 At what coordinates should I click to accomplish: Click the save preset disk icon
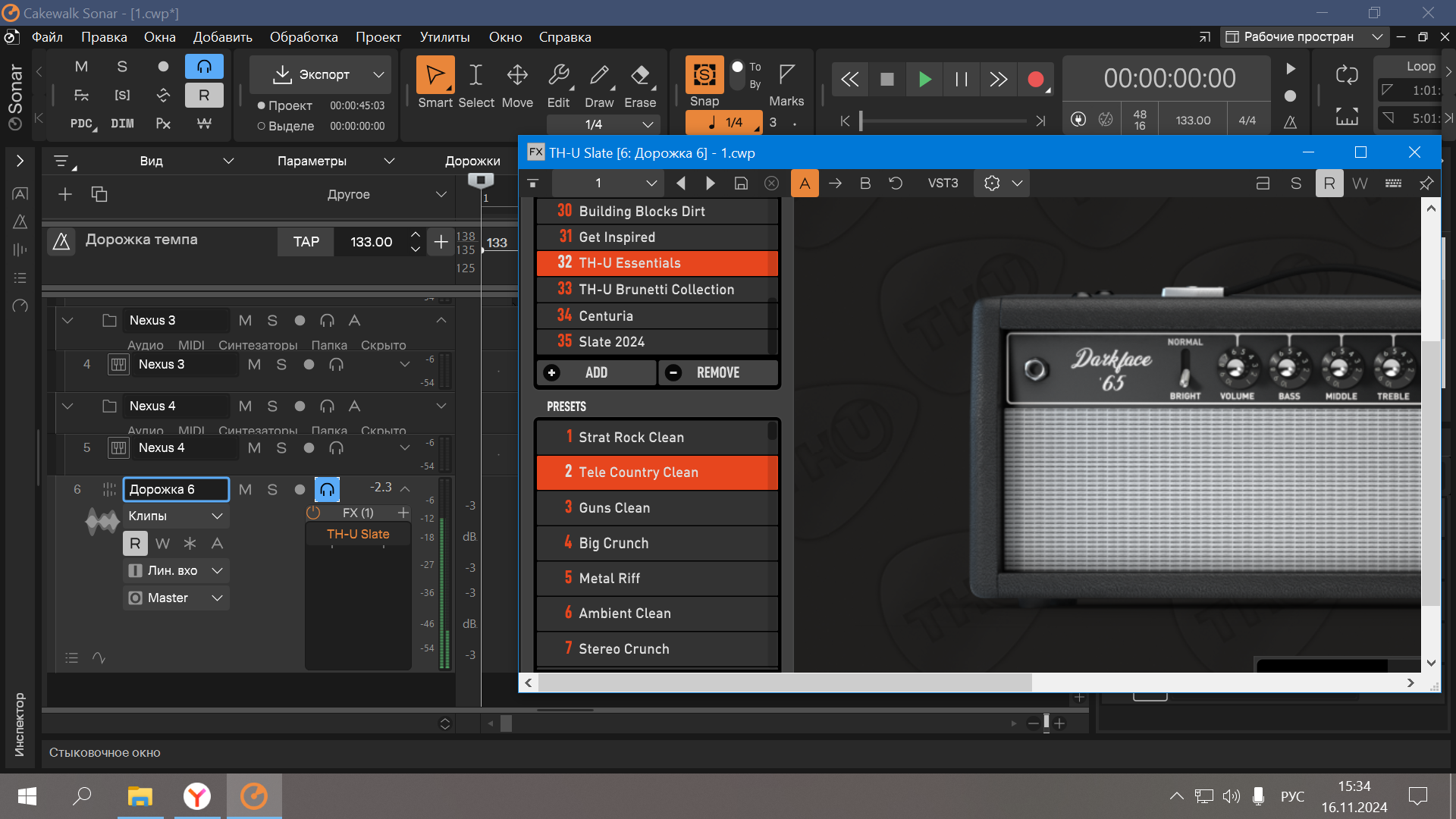pos(741,184)
